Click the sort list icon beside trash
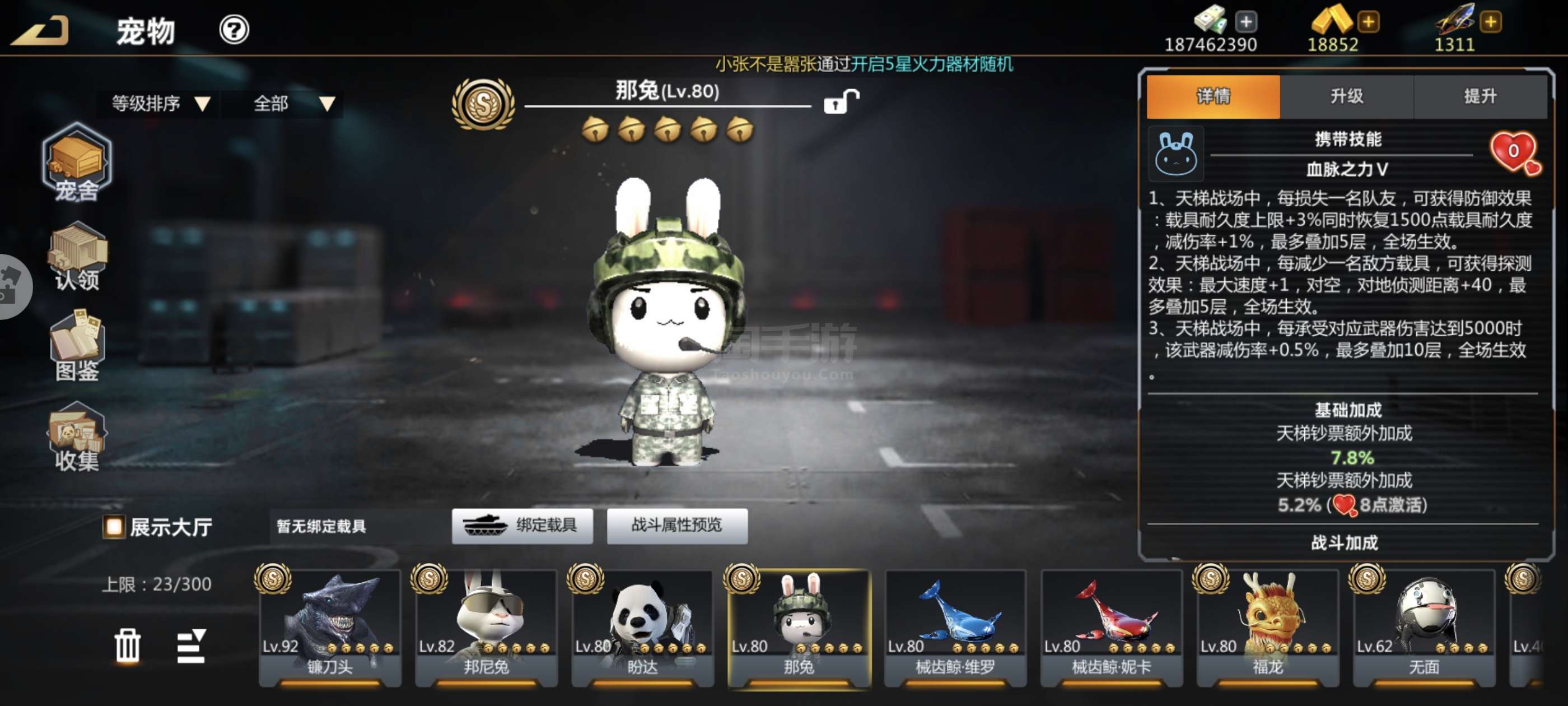Viewport: 1568px width, 706px height. (x=191, y=646)
